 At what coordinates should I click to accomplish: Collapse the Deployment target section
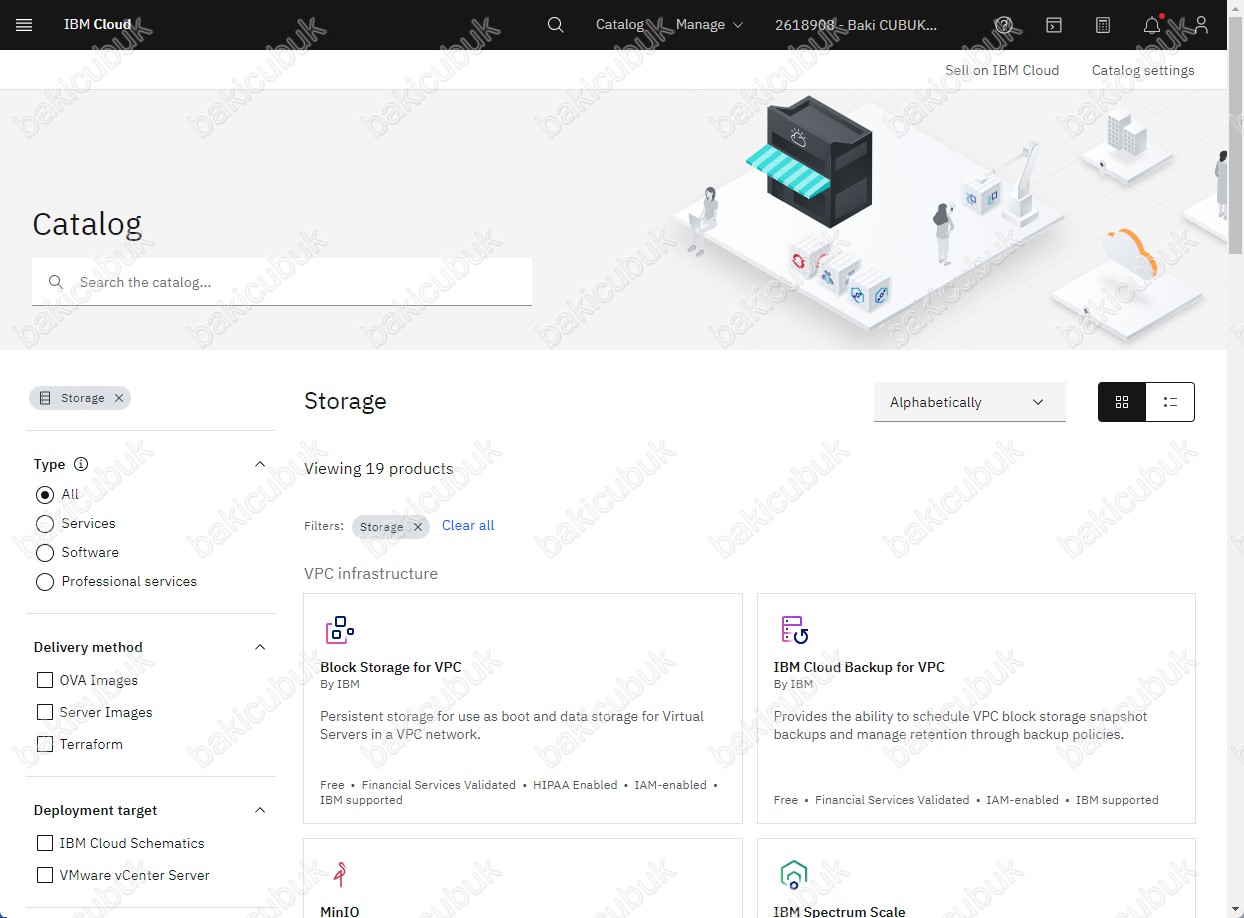(x=260, y=810)
